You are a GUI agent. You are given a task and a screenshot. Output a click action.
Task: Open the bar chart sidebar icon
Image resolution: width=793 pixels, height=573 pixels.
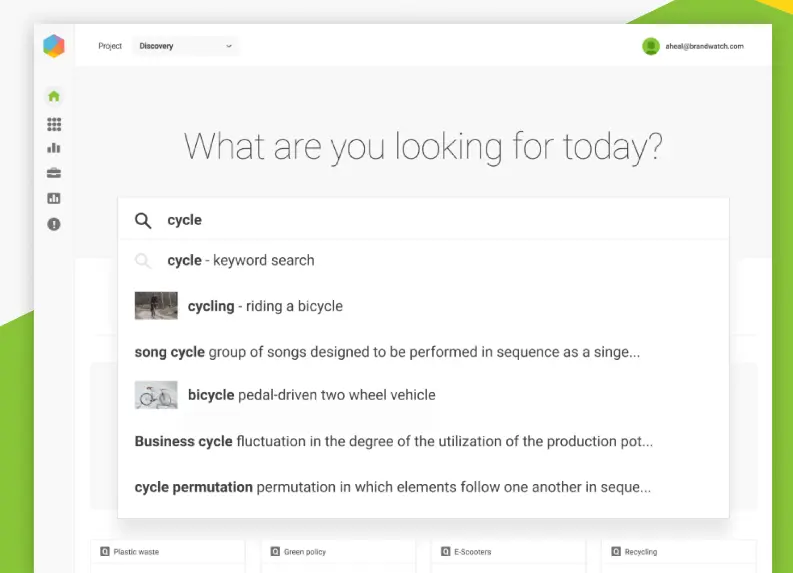pyautogui.click(x=54, y=148)
